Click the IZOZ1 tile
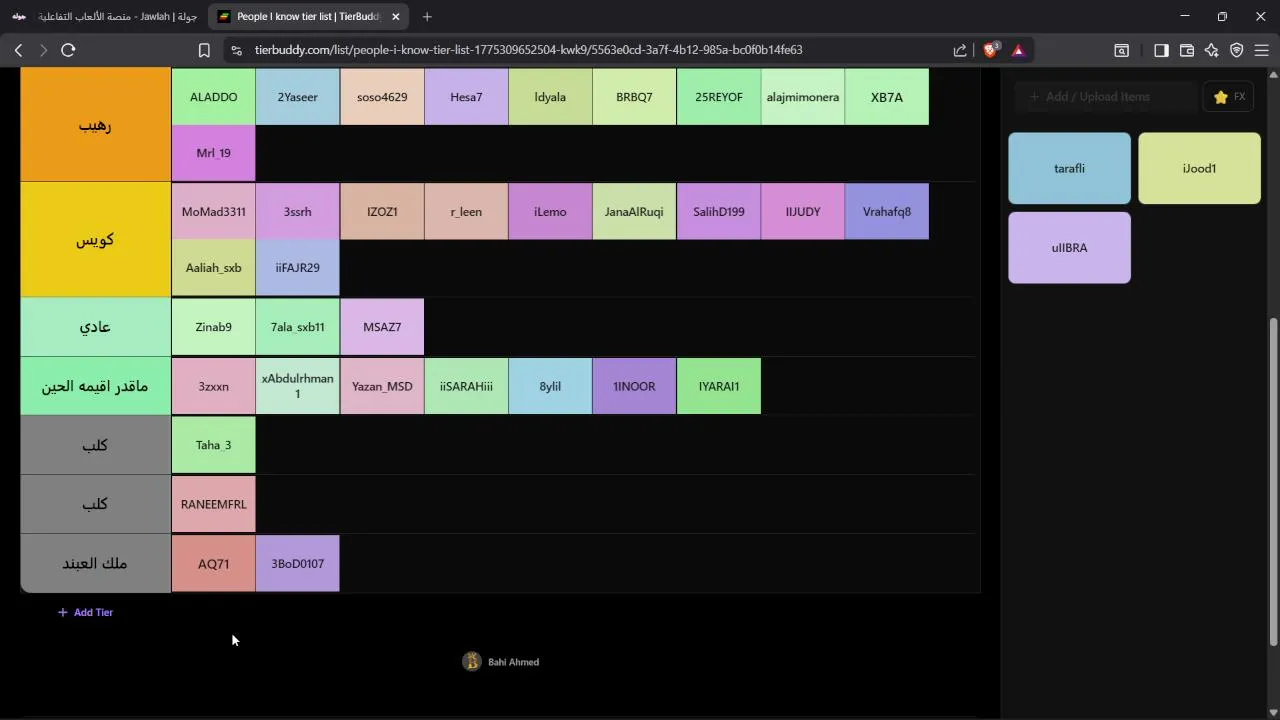1280x720 pixels. pos(382,212)
